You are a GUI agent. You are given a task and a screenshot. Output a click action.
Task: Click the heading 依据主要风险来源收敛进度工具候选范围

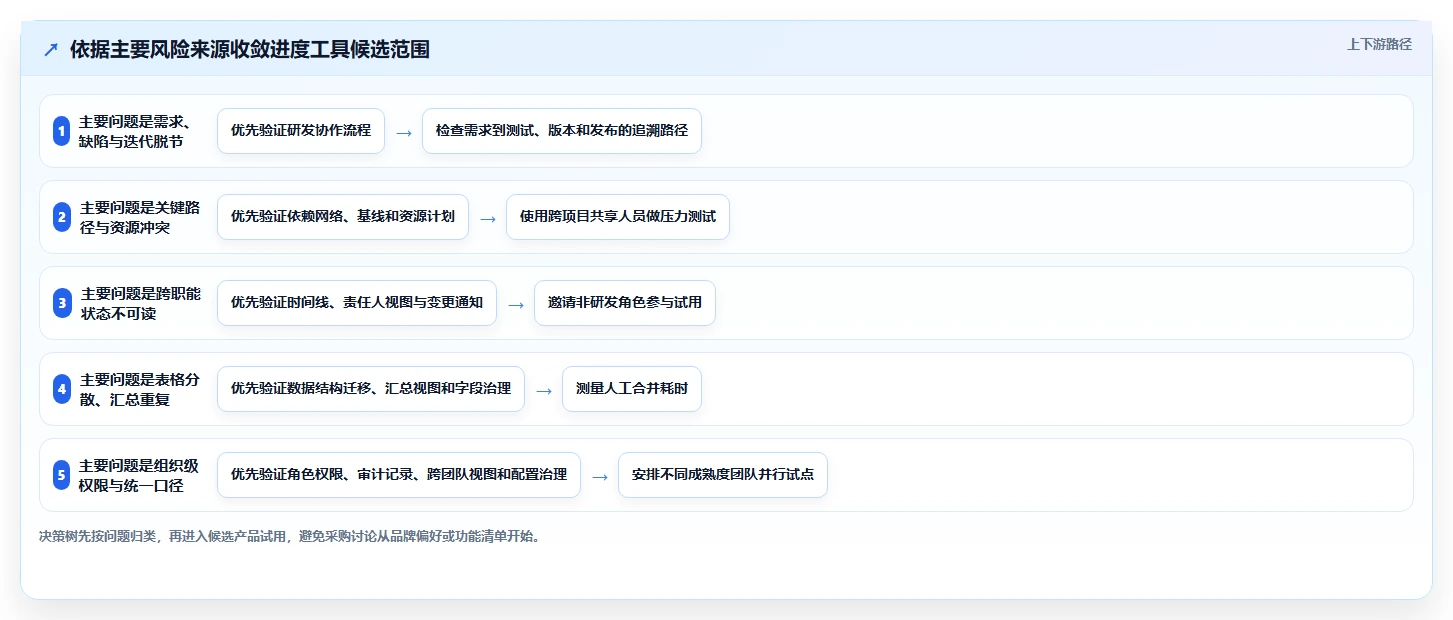250,50
